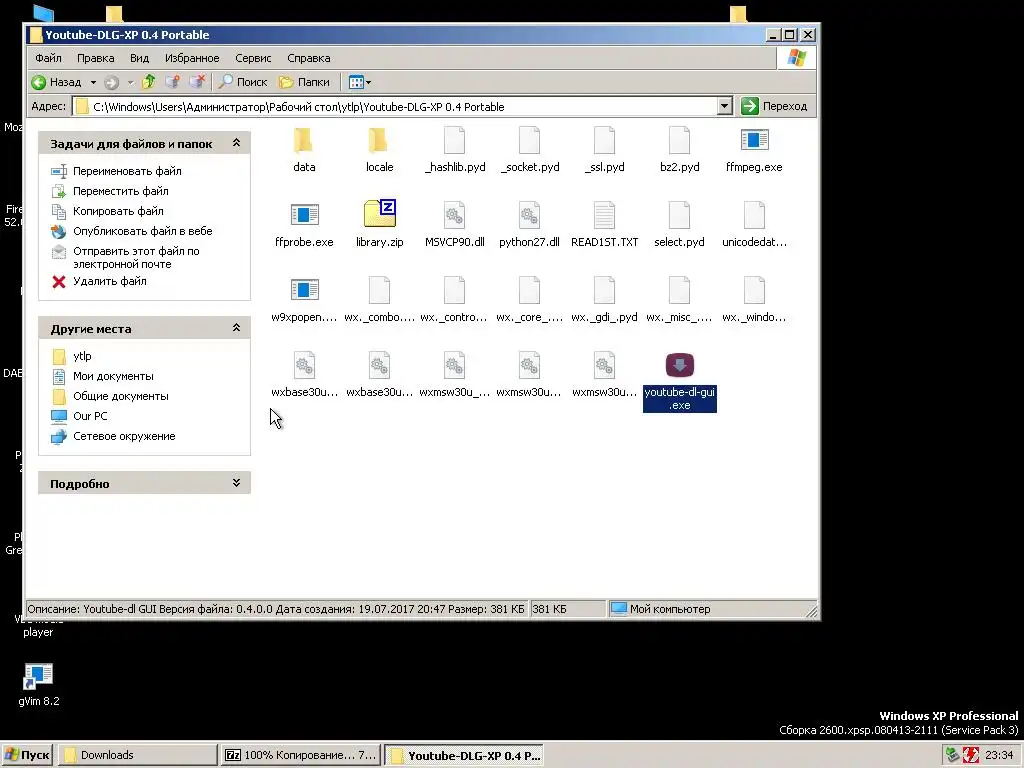
Task: Select the library.zip archive
Action: pos(379,224)
